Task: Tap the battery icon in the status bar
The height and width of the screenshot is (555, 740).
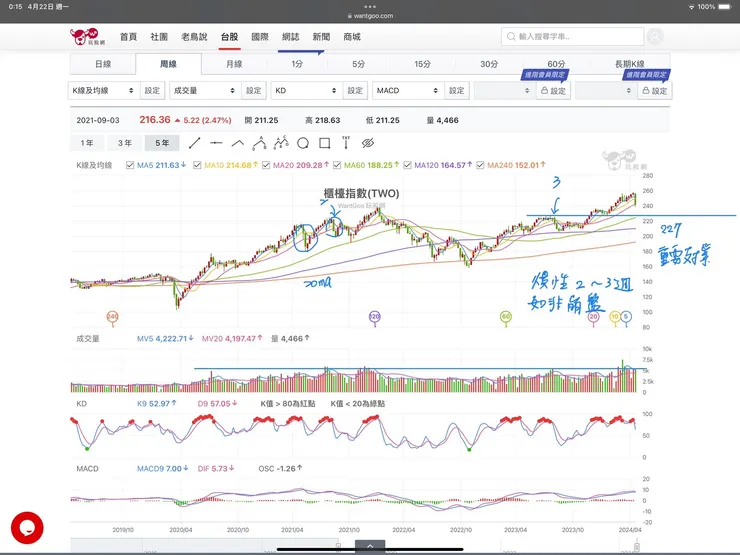Action: click(x=725, y=7)
